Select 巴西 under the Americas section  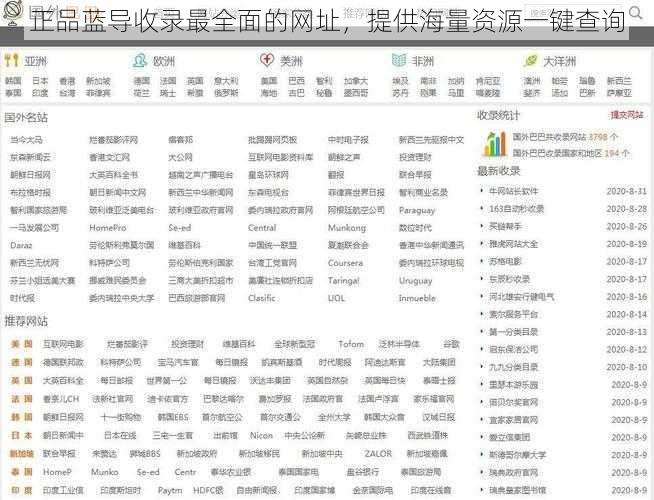pyautogui.click(x=297, y=81)
